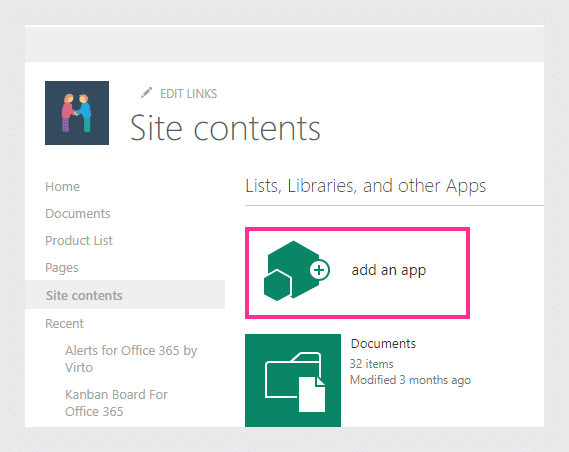Click the pencil icon next to EDIT LINKS
The image size is (569, 452).
tap(146, 93)
